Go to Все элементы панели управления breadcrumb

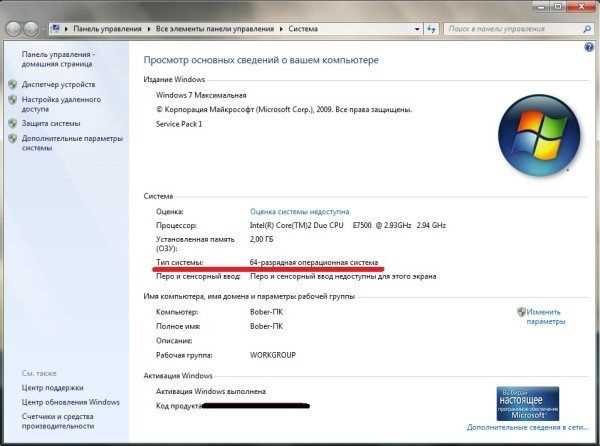click(x=215, y=29)
